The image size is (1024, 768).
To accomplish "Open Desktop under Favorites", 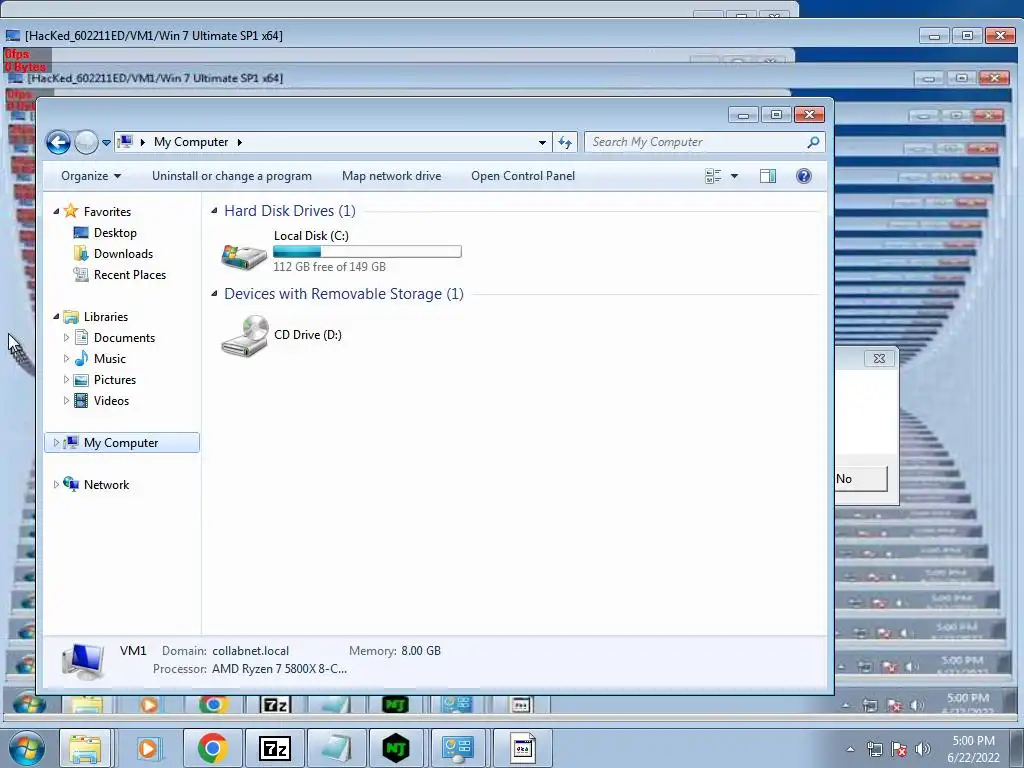I will pos(115,232).
